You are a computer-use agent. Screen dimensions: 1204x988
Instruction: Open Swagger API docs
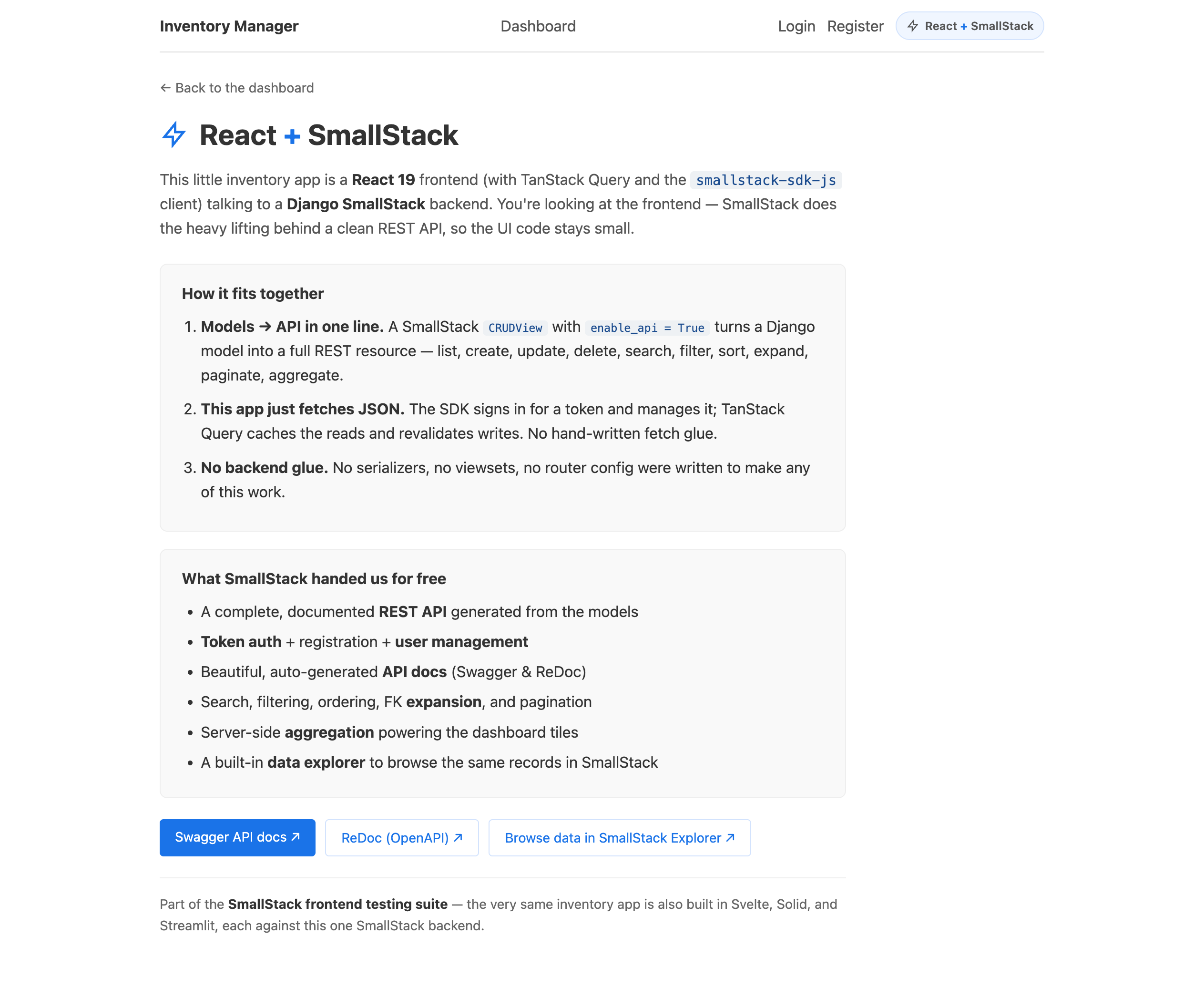[237, 837]
